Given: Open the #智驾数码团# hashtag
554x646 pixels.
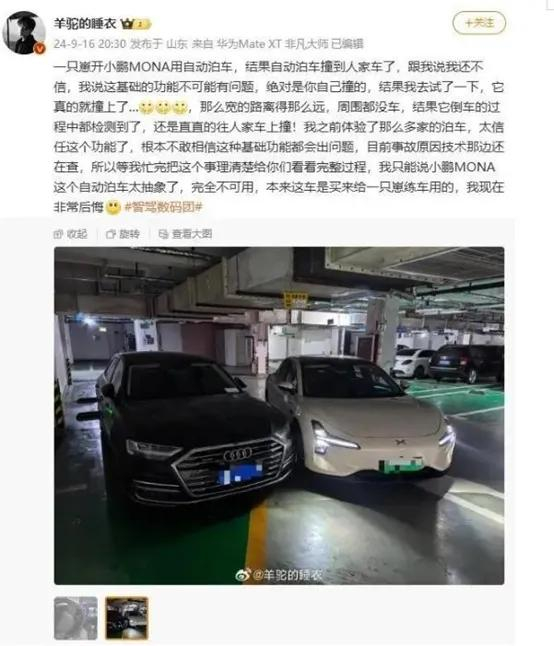Looking at the screenshot, I should [x=164, y=207].
